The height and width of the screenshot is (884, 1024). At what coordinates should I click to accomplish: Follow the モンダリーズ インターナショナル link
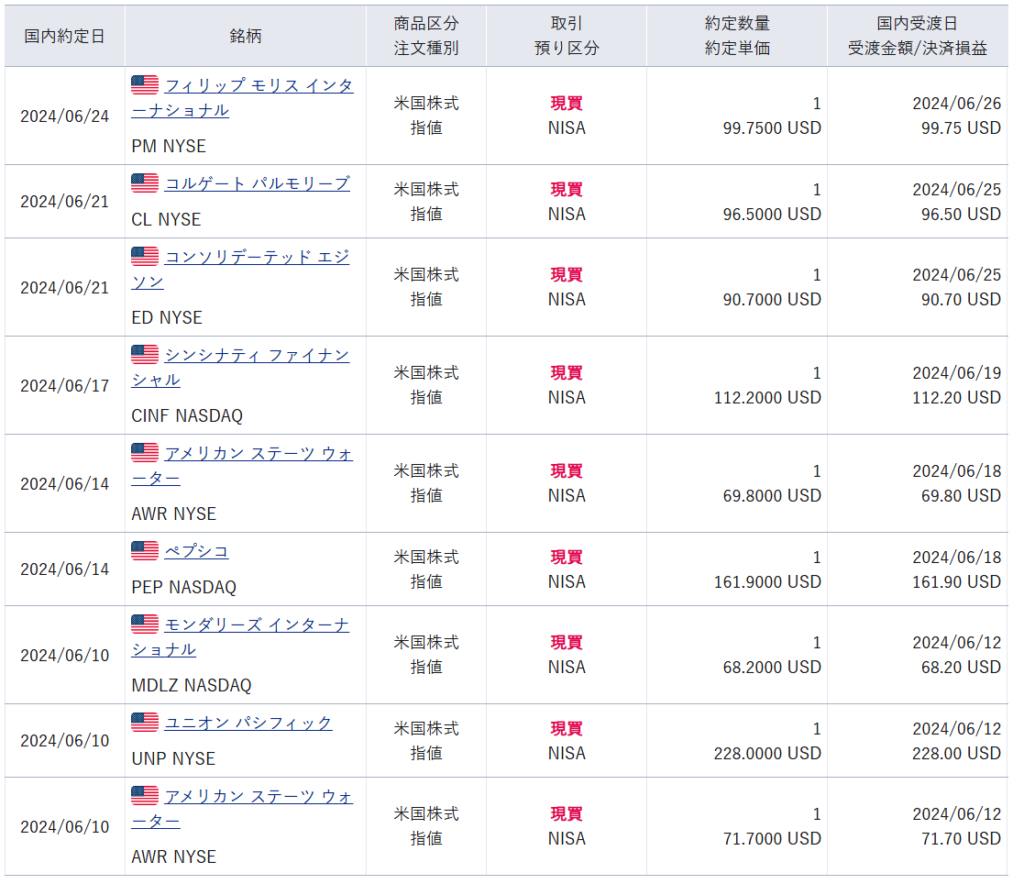[256, 626]
